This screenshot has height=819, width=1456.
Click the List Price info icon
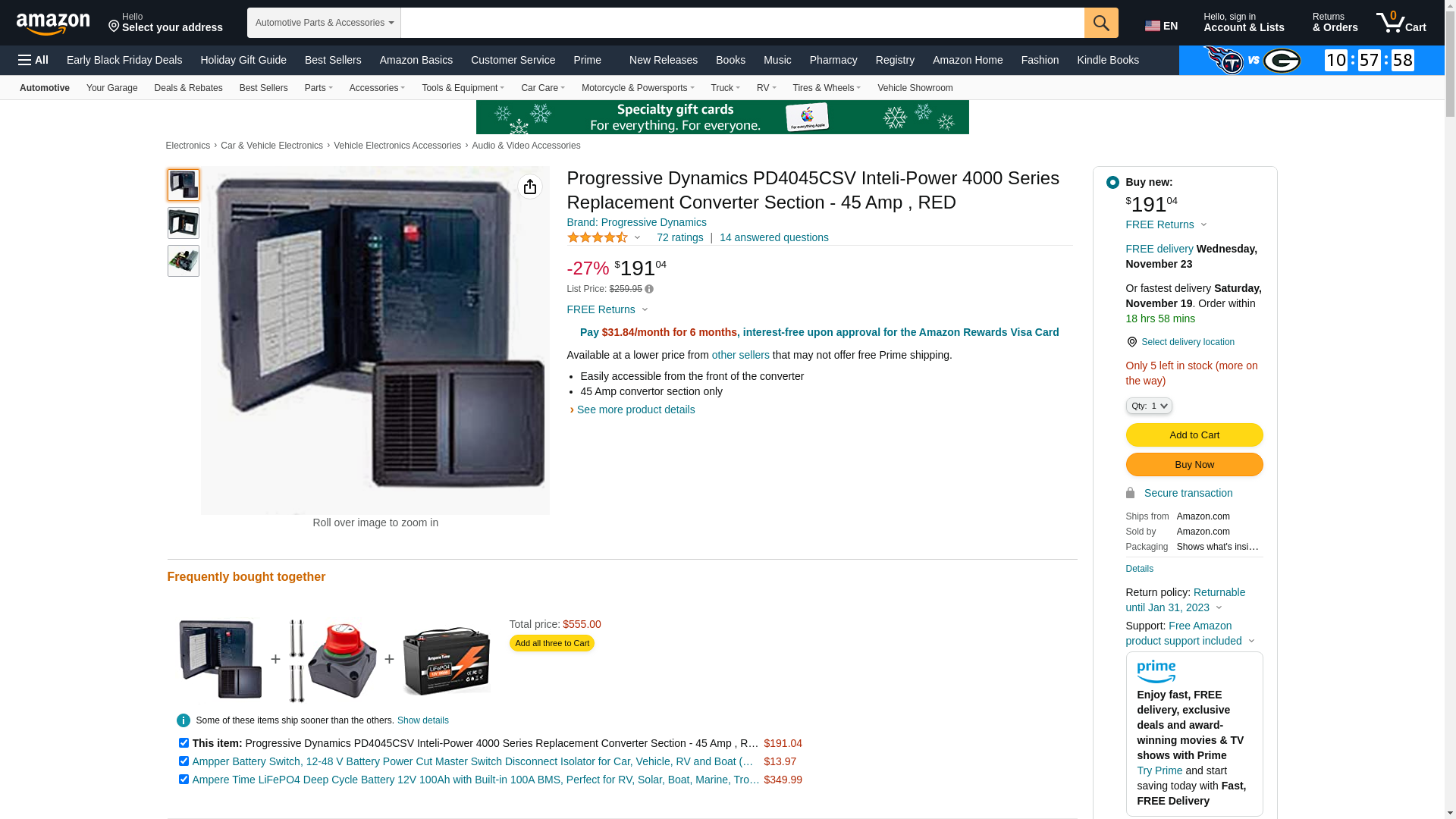649,289
